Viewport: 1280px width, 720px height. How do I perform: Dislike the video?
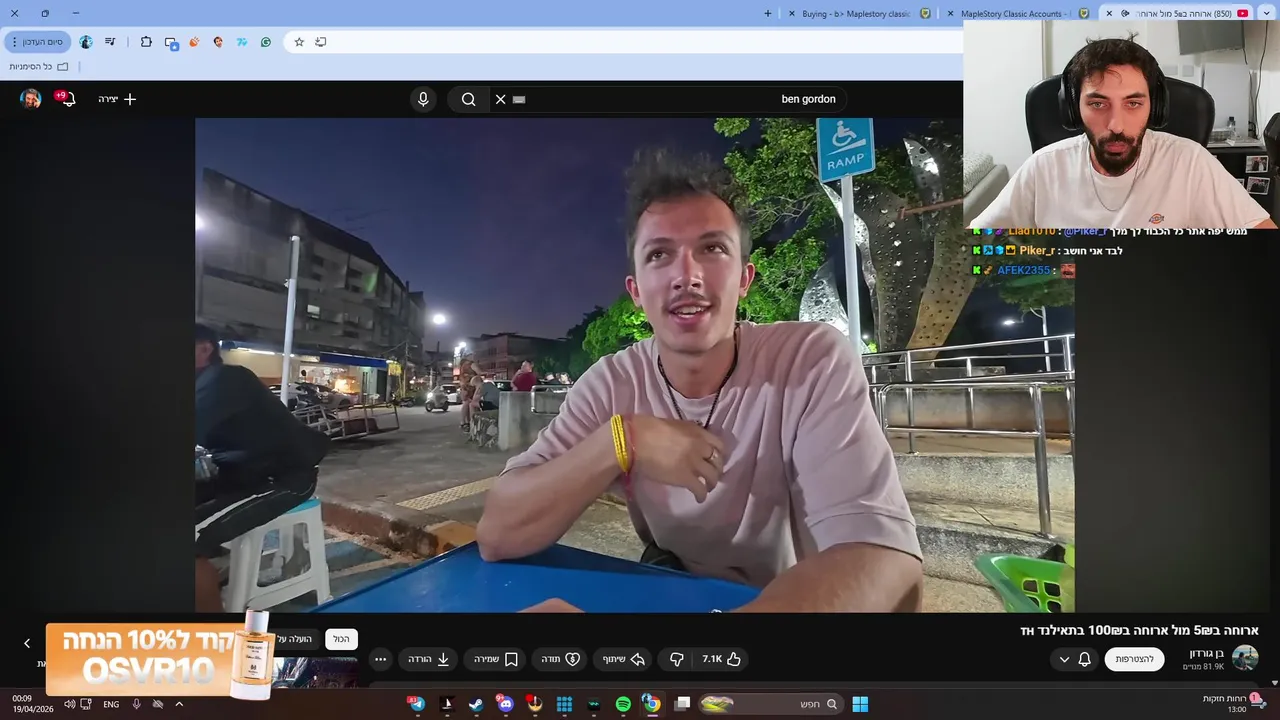coord(676,659)
